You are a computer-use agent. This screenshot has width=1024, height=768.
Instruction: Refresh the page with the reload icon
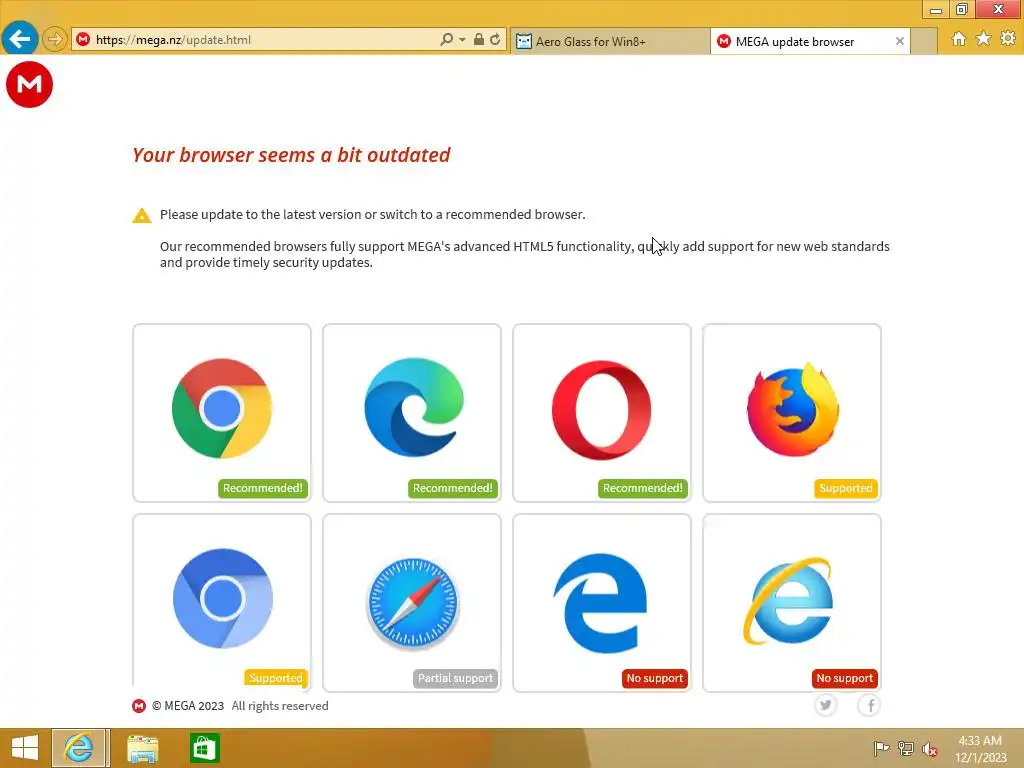[x=496, y=39]
